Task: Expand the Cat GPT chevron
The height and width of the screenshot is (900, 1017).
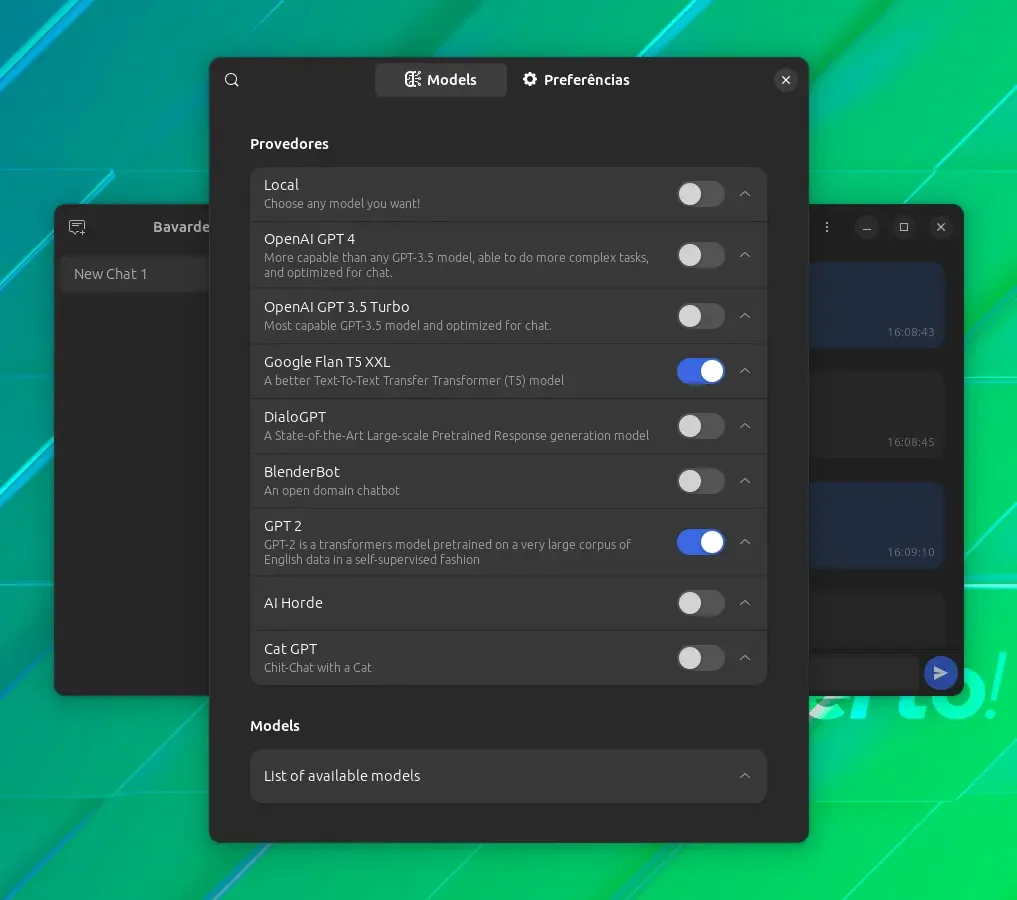Action: click(x=745, y=657)
